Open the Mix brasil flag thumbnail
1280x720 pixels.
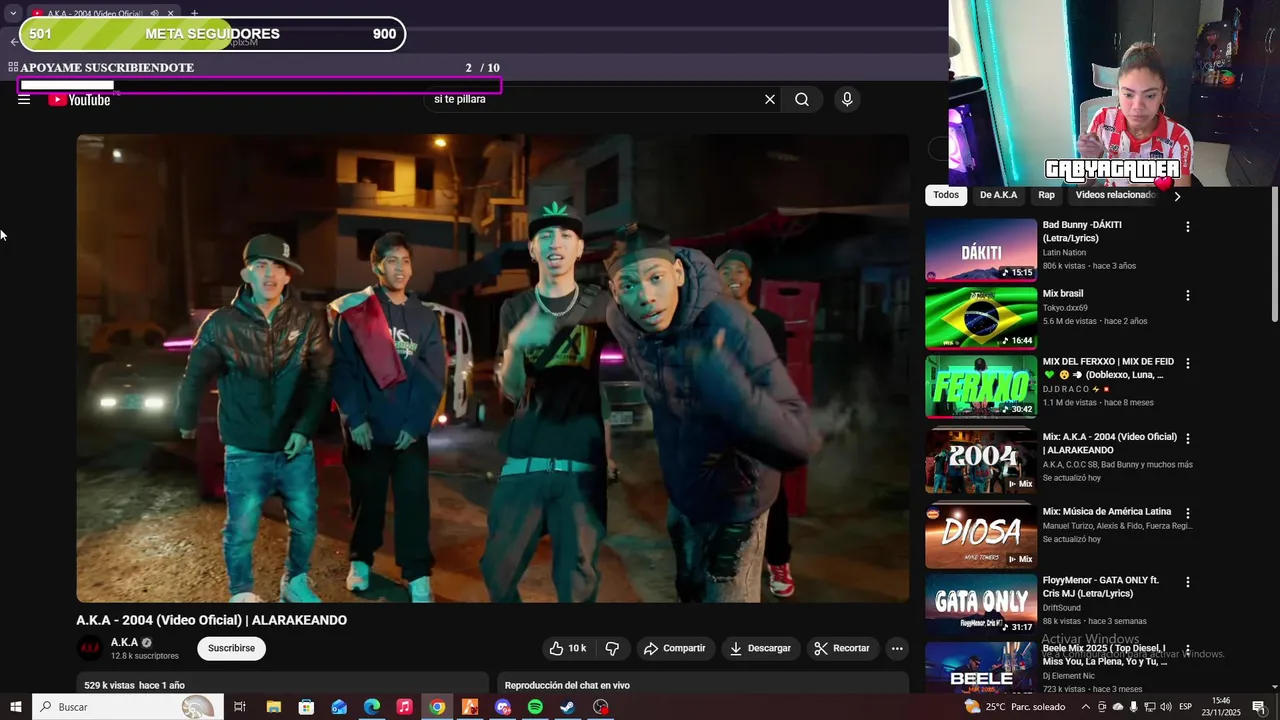981,318
